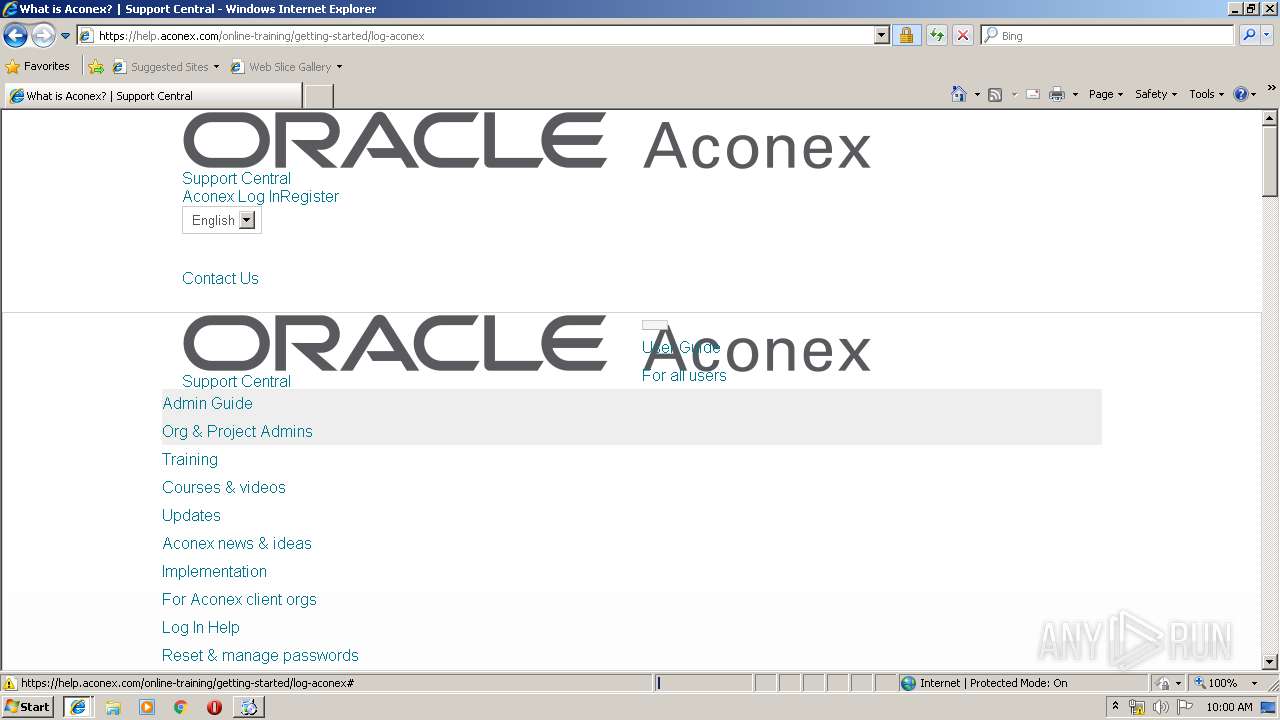Image resolution: width=1280 pixels, height=720 pixels.
Task: Click the browser Forward arrow button
Action: (x=43, y=36)
